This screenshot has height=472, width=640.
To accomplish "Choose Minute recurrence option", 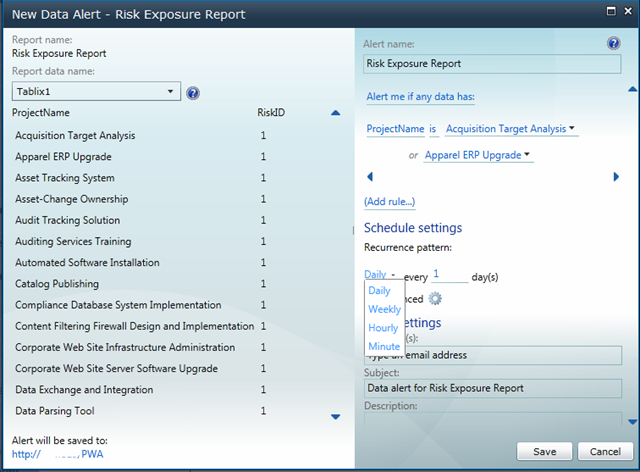I will (x=384, y=346).
